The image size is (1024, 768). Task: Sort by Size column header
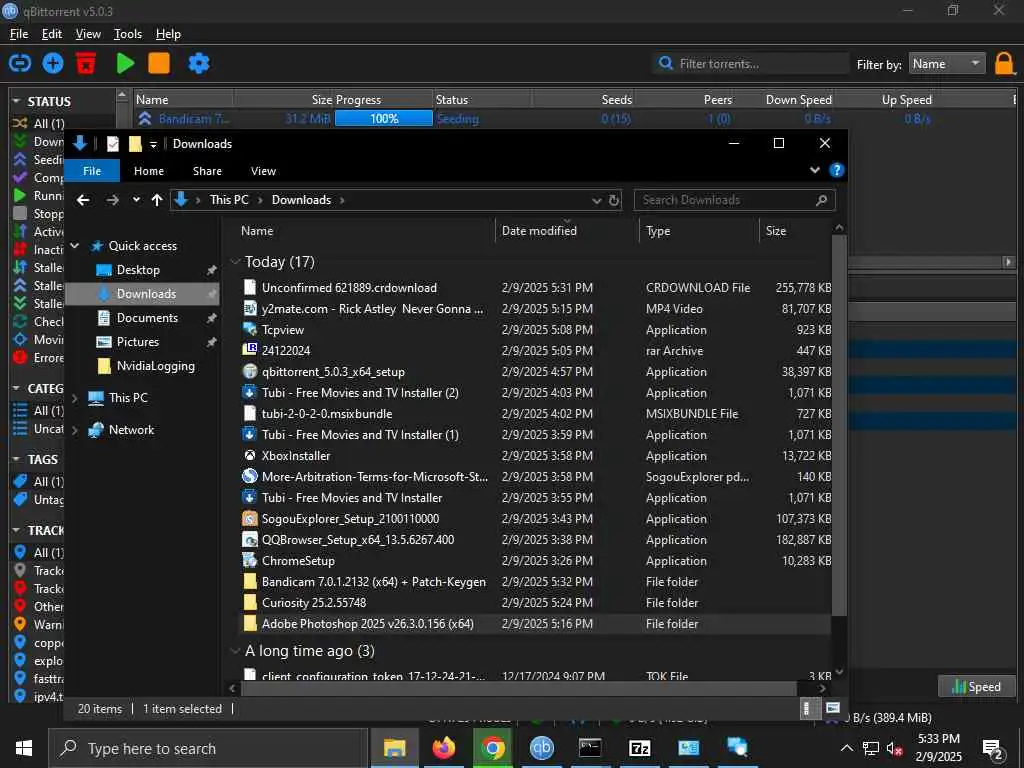(x=776, y=231)
